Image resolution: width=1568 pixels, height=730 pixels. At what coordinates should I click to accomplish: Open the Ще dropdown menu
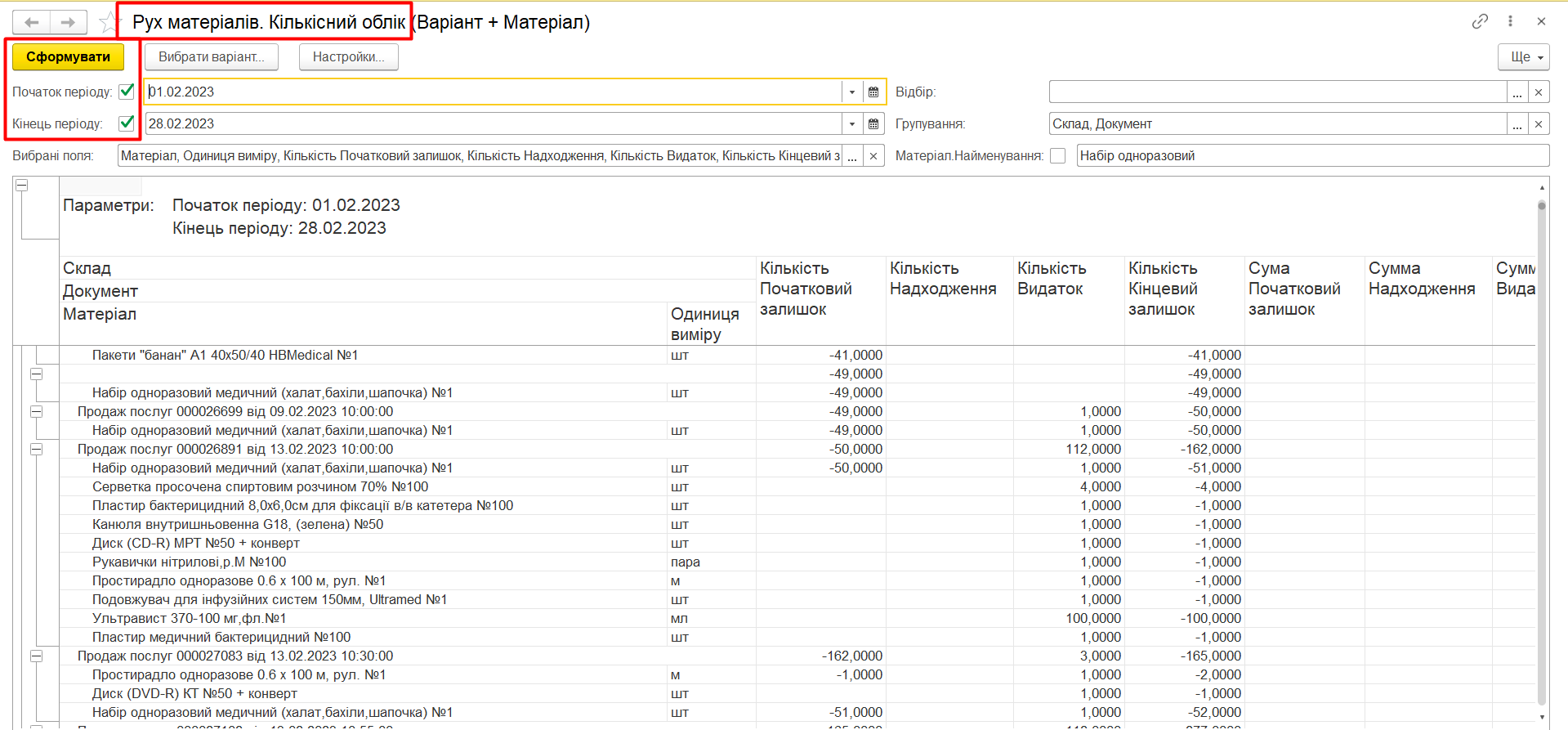click(x=1523, y=57)
